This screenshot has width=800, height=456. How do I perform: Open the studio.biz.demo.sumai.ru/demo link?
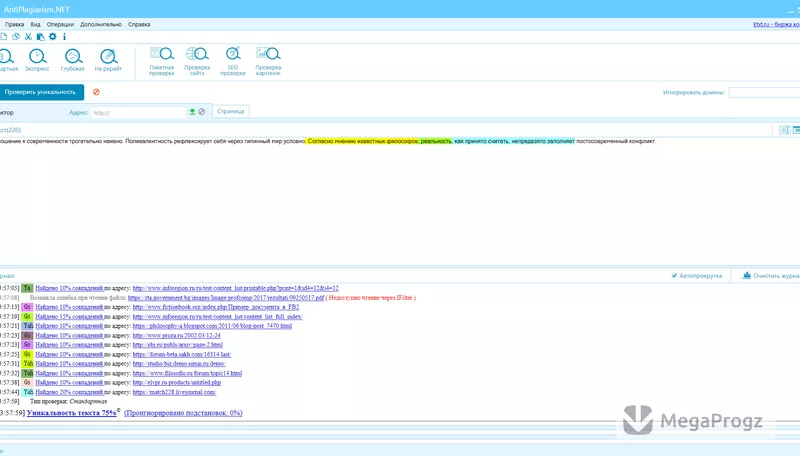pos(179,364)
